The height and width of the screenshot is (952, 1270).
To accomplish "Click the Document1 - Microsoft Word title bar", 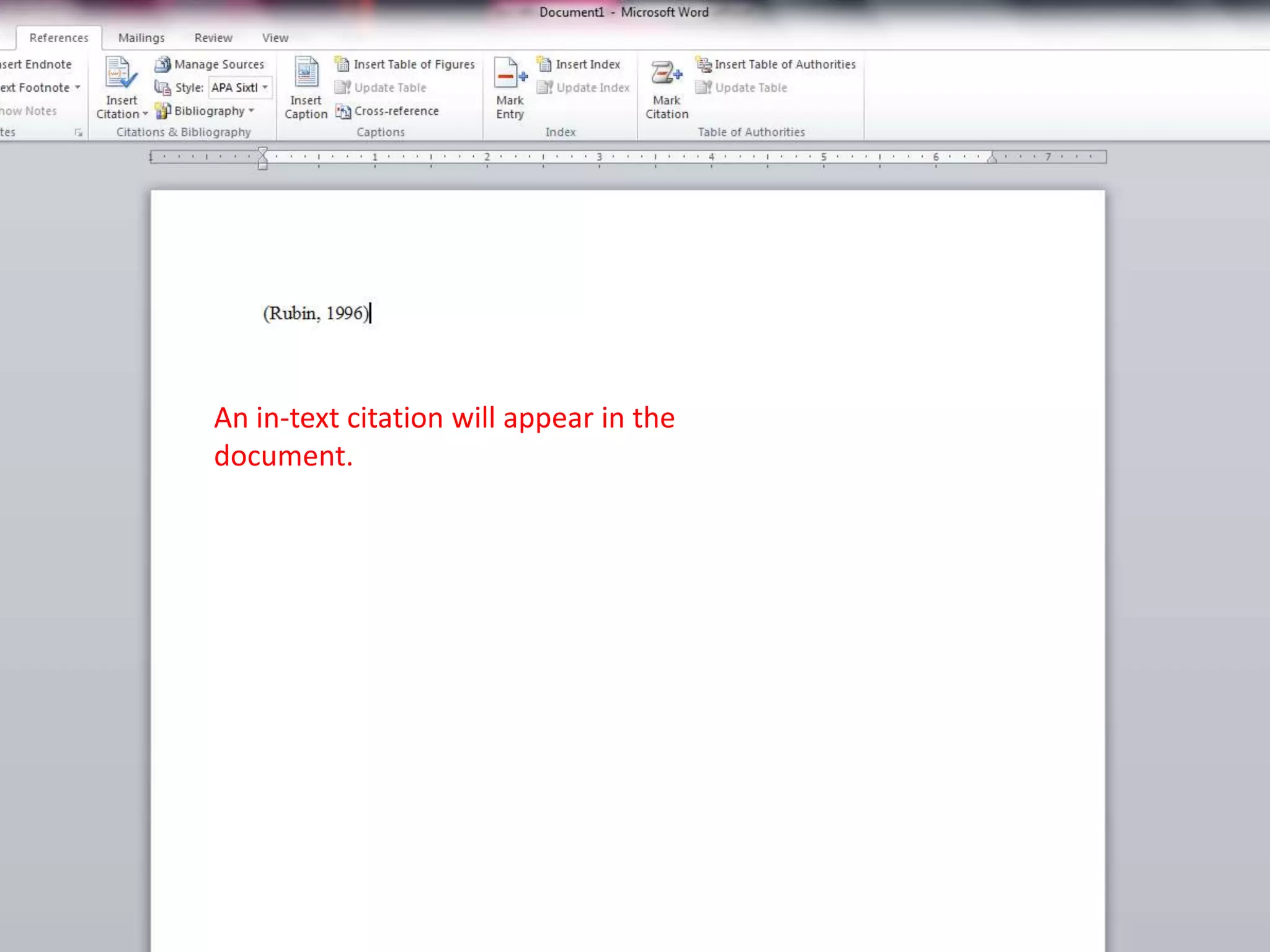I will tap(624, 12).
